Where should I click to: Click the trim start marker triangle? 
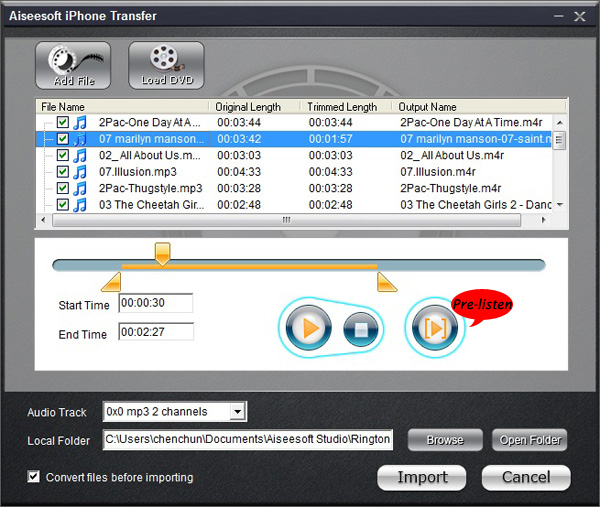click(112, 282)
